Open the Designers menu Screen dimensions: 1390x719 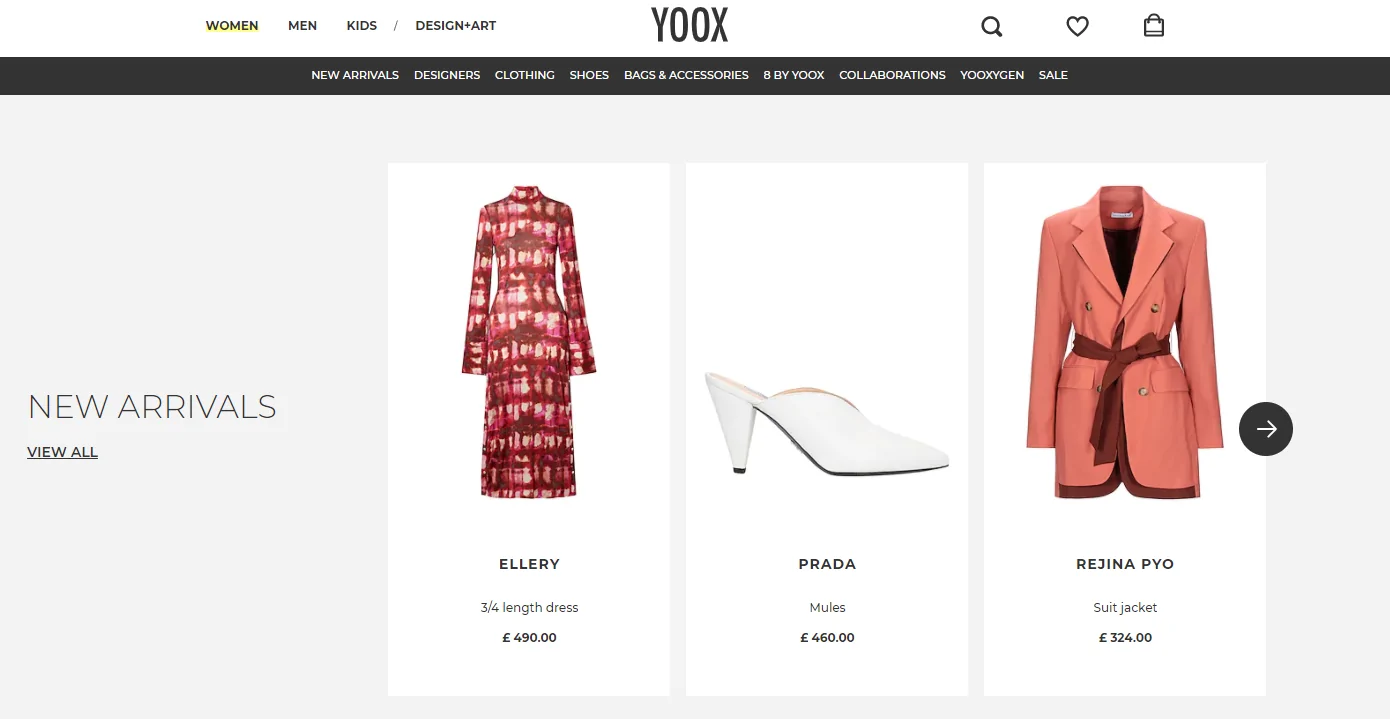click(447, 75)
